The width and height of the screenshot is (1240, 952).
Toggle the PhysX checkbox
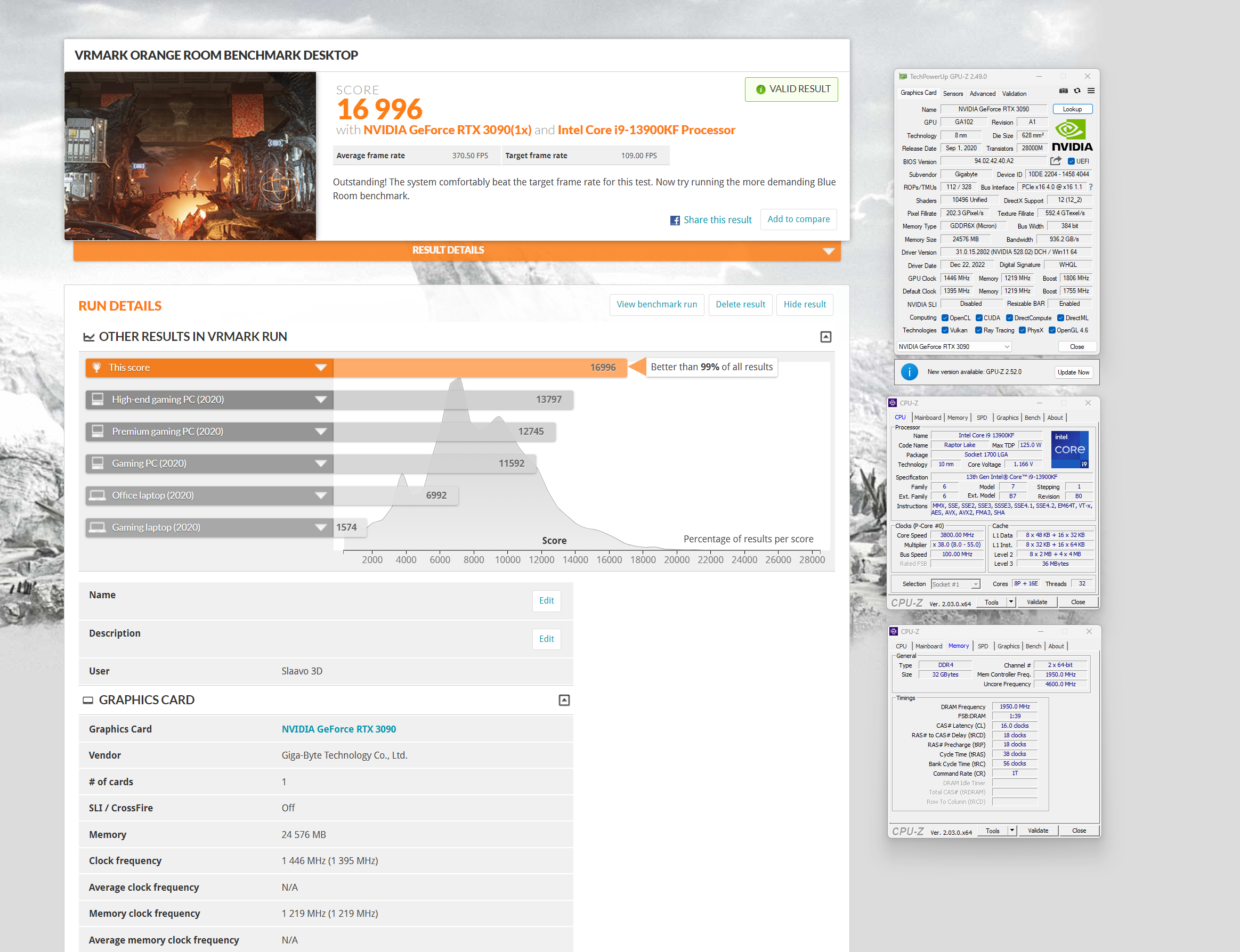coord(1023,330)
